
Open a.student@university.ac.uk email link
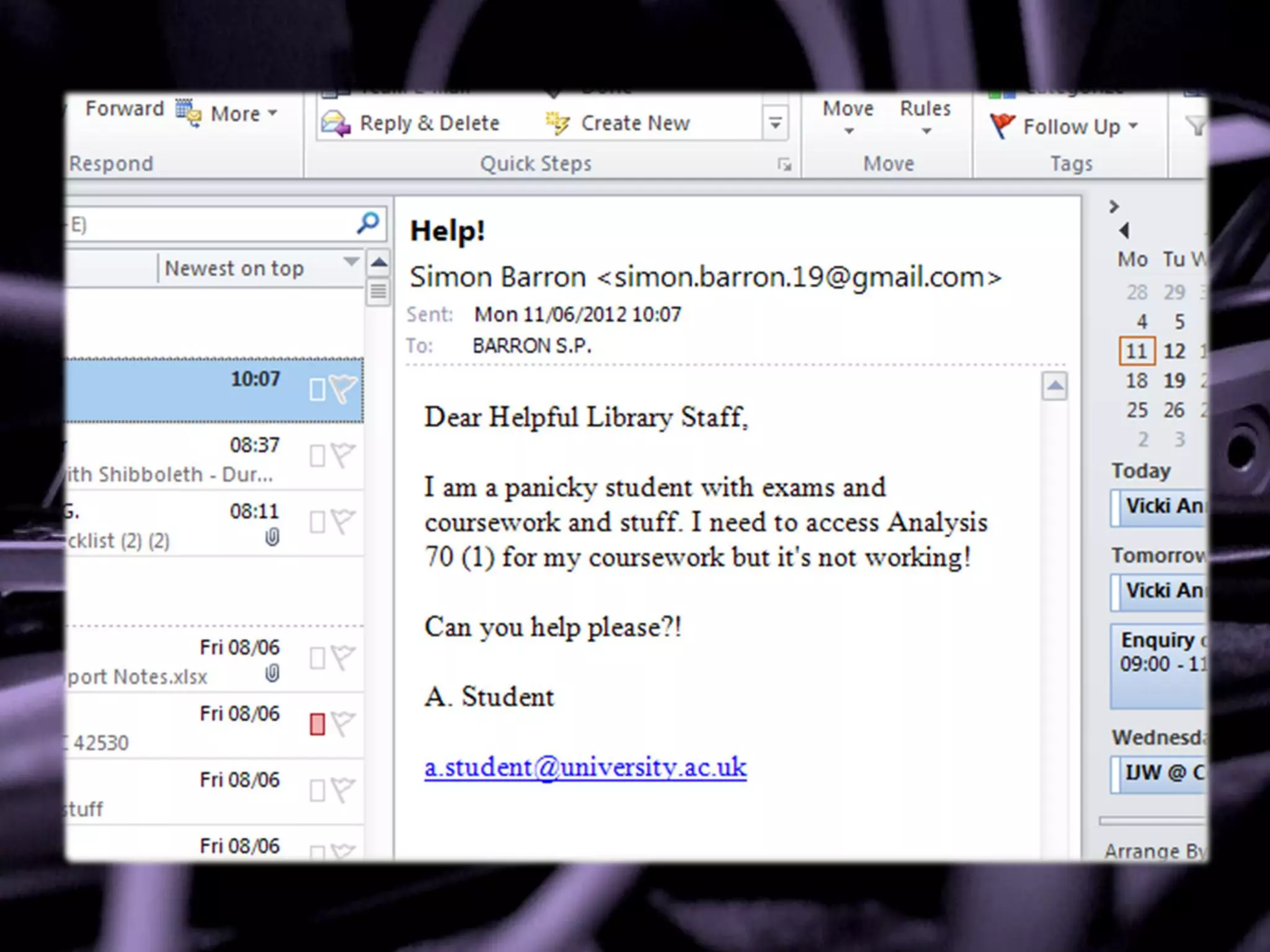[x=585, y=767]
